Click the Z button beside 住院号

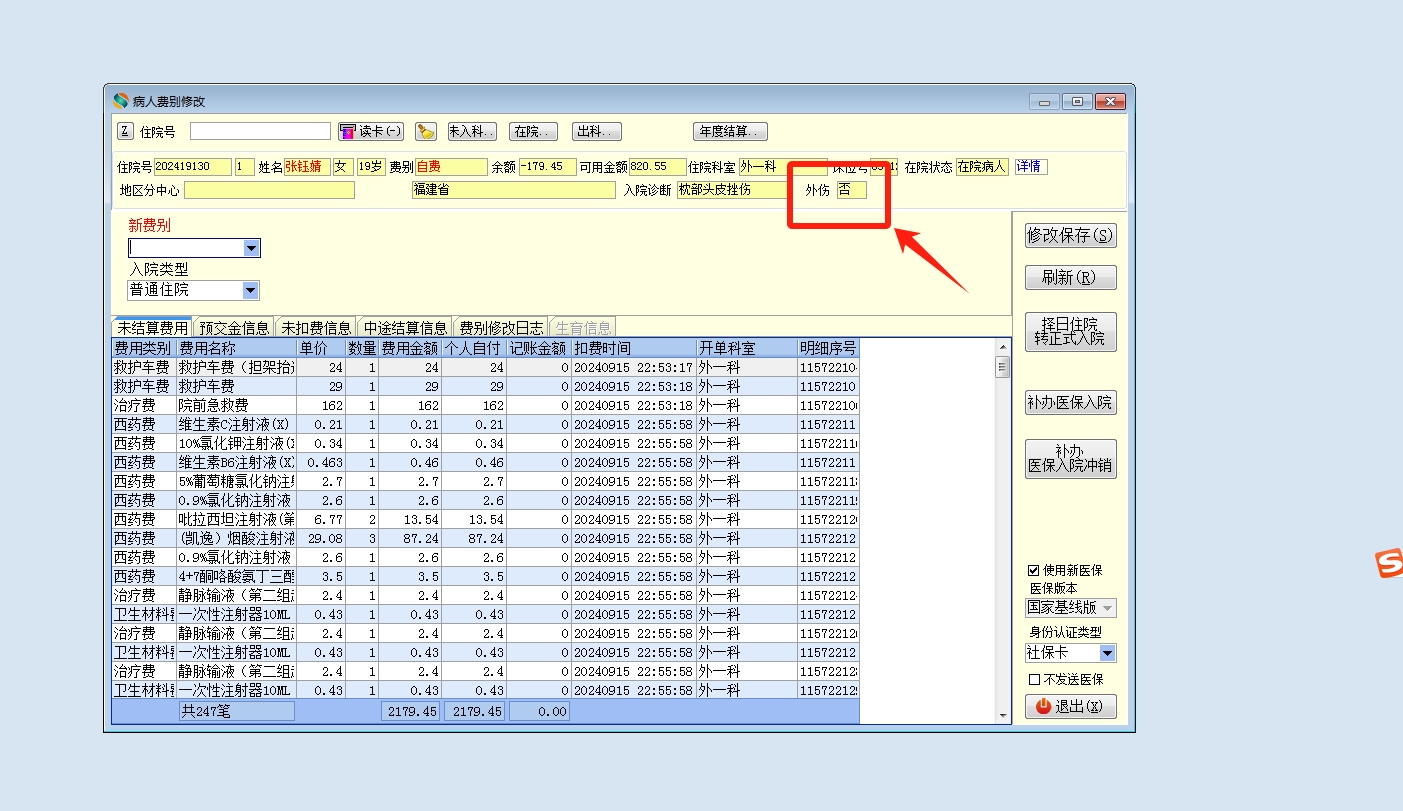[125, 131]
